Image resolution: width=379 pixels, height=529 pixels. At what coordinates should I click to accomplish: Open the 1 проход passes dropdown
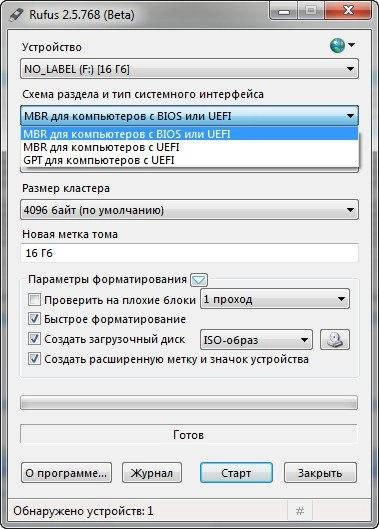(x=275, y=299)
